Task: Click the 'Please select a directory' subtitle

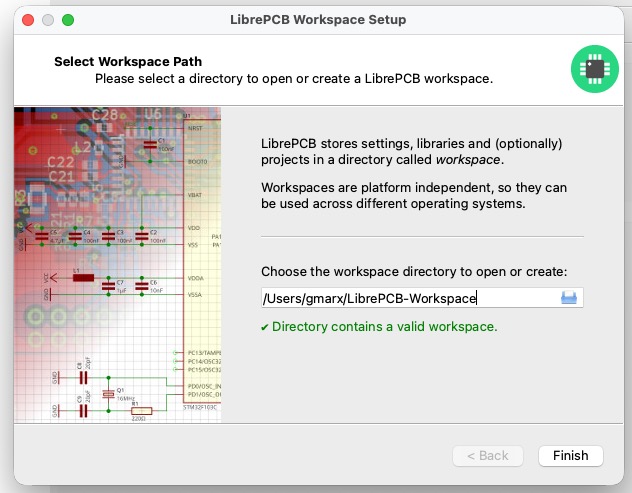Action: (x=294, y=79)
